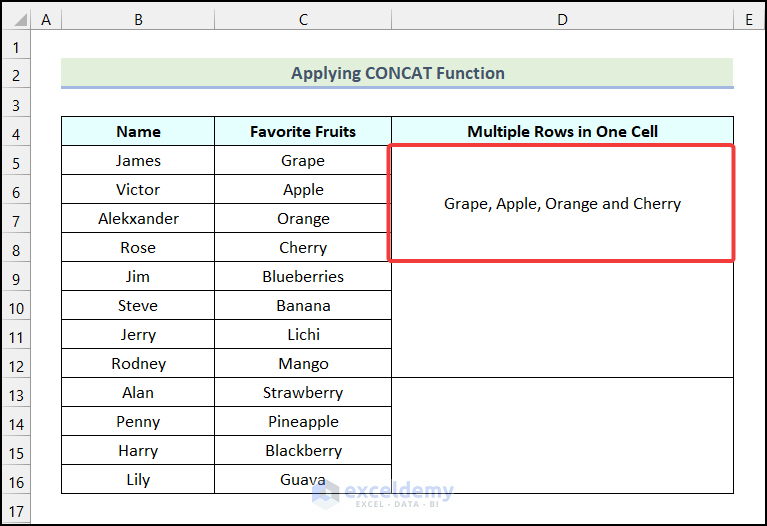Select row 5 header
This screenshot has height=526, width=767.
(16, 161)
